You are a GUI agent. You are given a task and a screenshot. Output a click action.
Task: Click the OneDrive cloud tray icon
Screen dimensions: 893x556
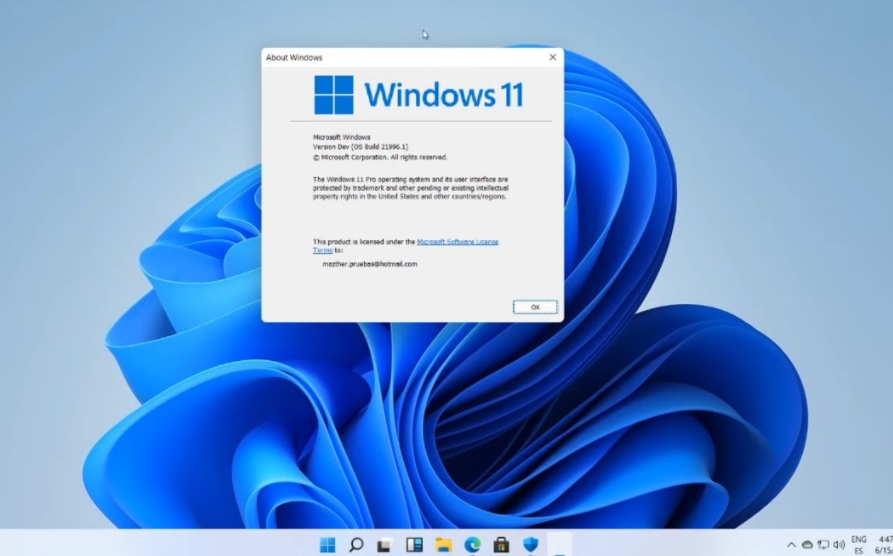coord(807,545)
